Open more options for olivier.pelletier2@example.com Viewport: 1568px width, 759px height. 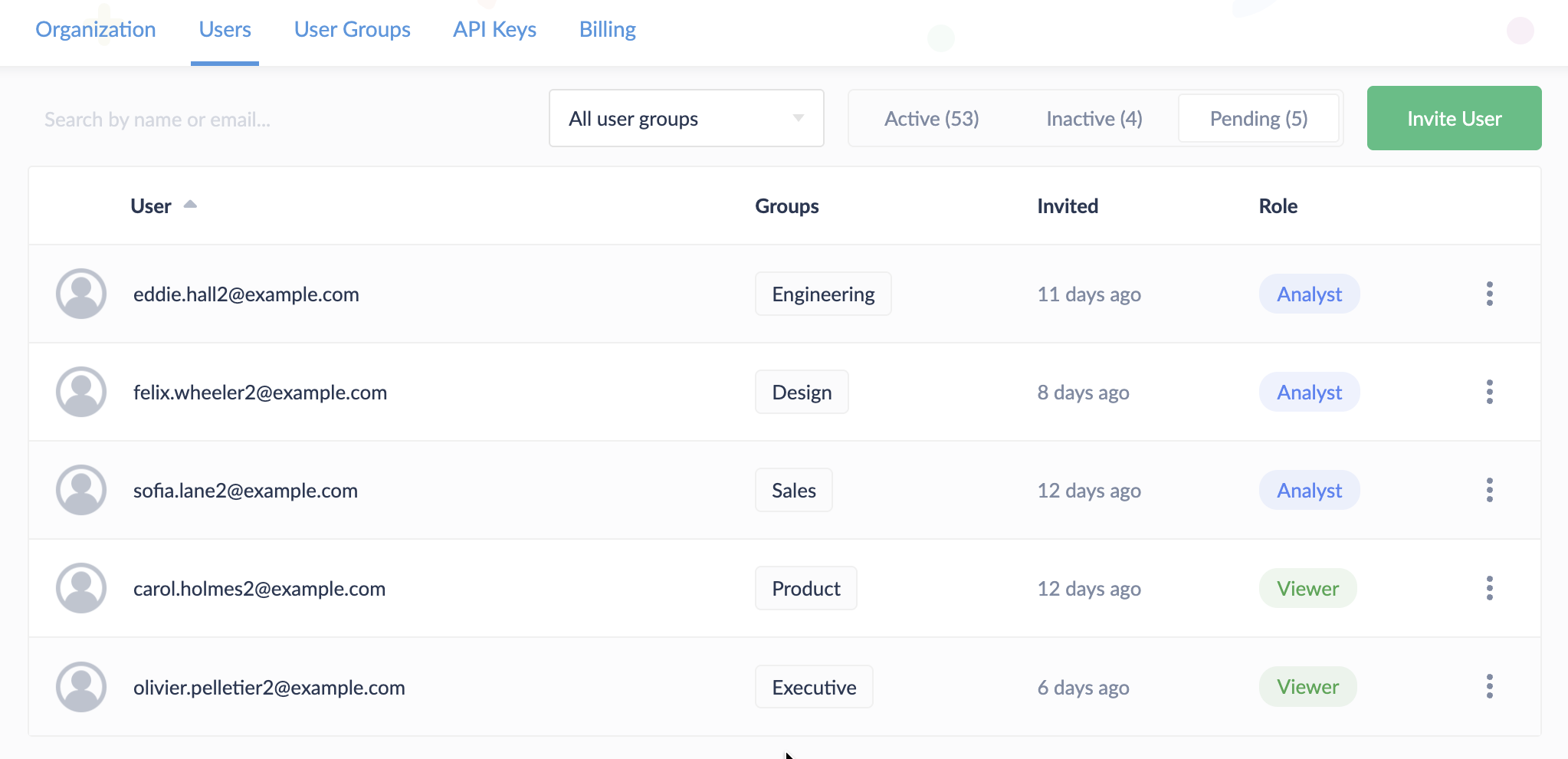point(1489,686)
